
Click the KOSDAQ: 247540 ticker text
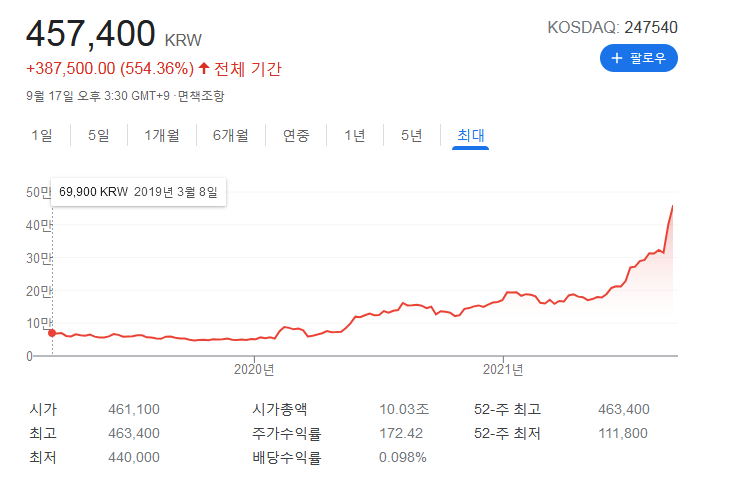[x=612, y=26]
